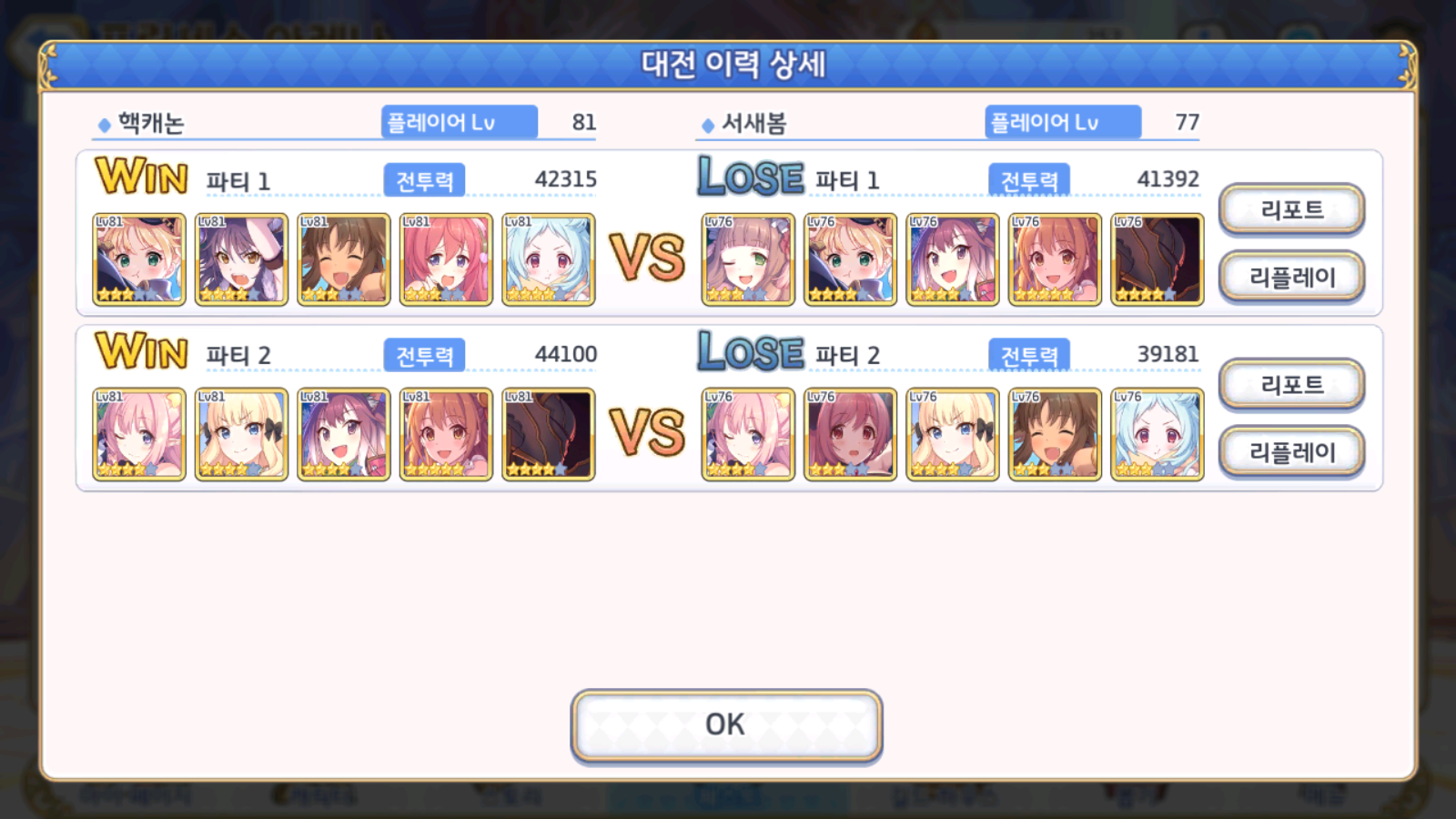Open the 리포트 report for party 2
The image size is (1456, 819).
(x=1291, y=384)
